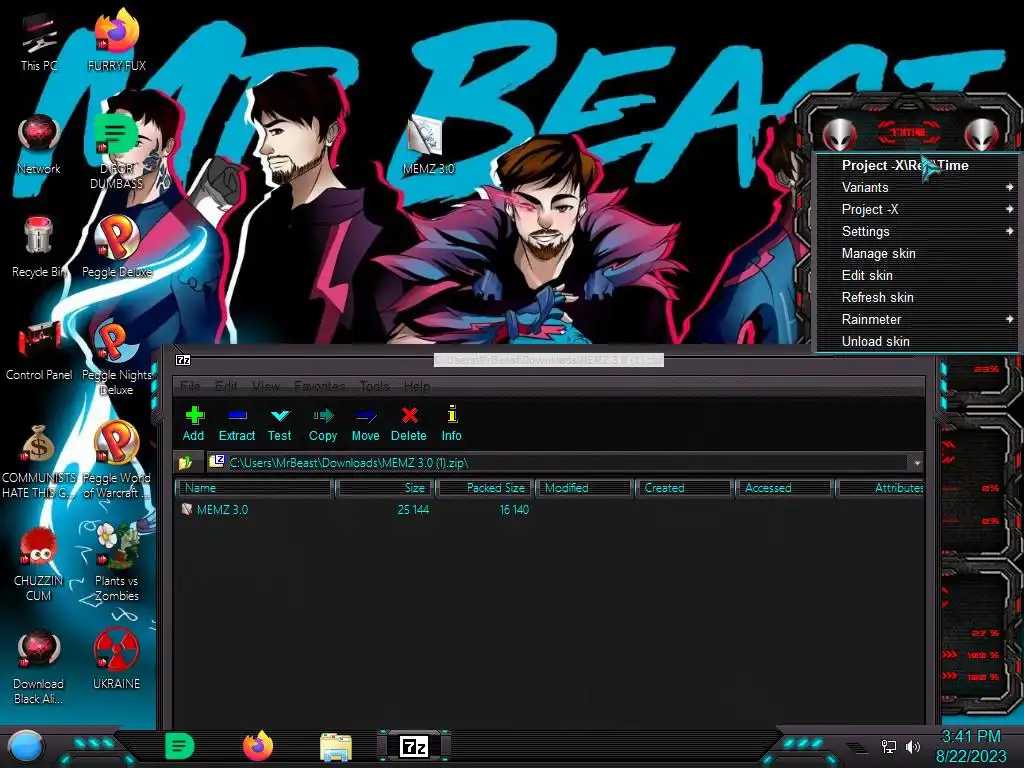Screen dimensions: 1024x768
Task: Open the Edit menu in 7-Zip
Action: (x=226, y=386)
